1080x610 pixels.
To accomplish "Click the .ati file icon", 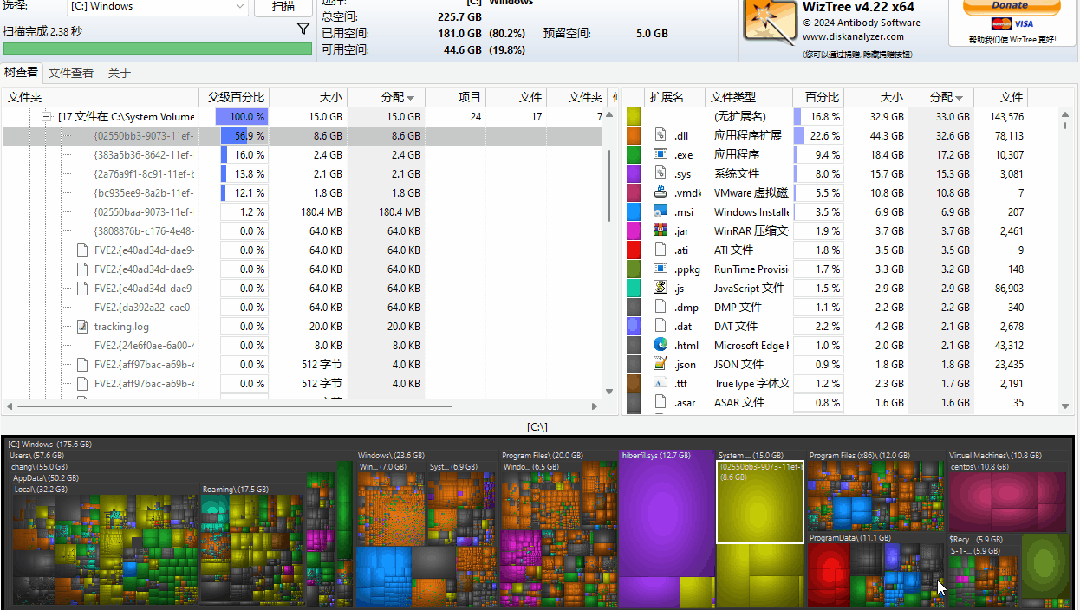I will pyautogui.click(x=660, y=249).
